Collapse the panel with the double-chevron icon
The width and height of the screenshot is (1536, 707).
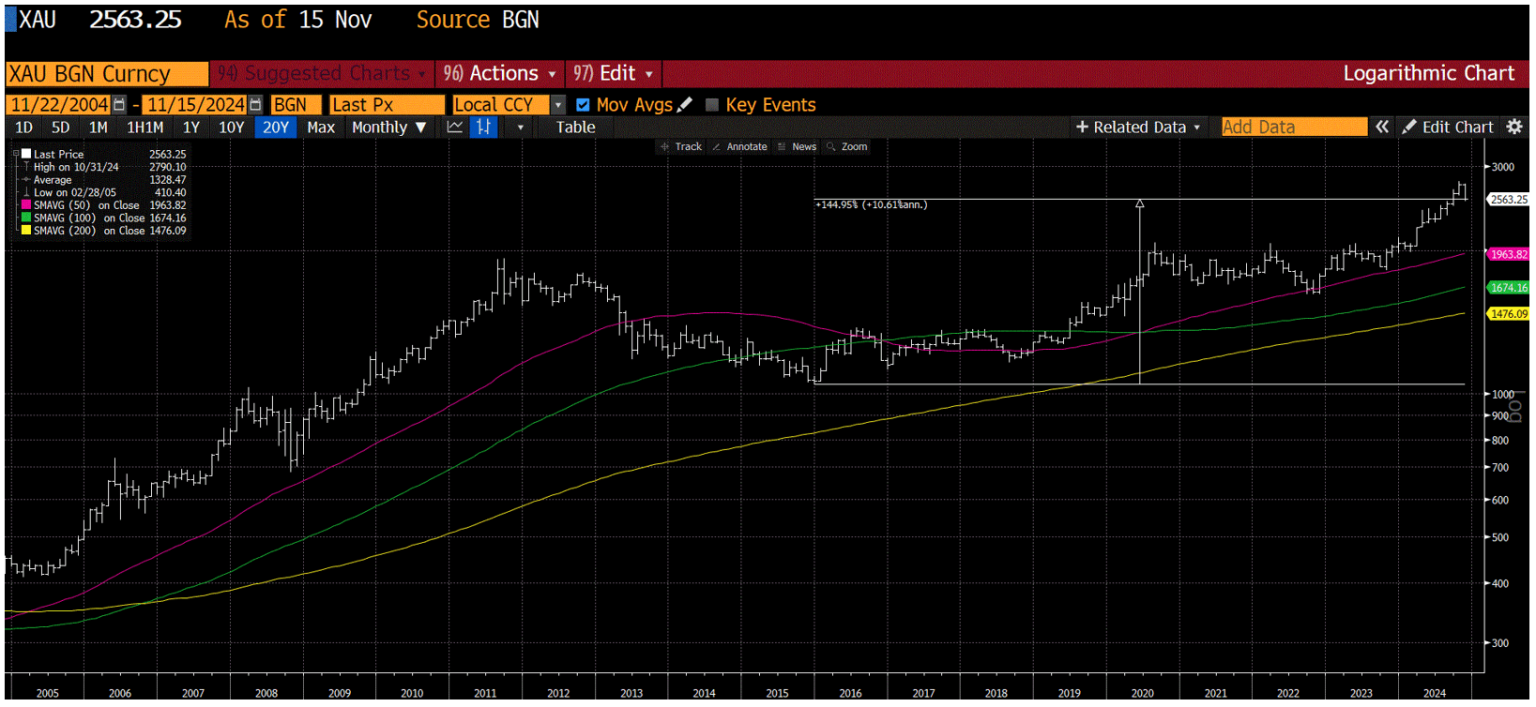1382,127
